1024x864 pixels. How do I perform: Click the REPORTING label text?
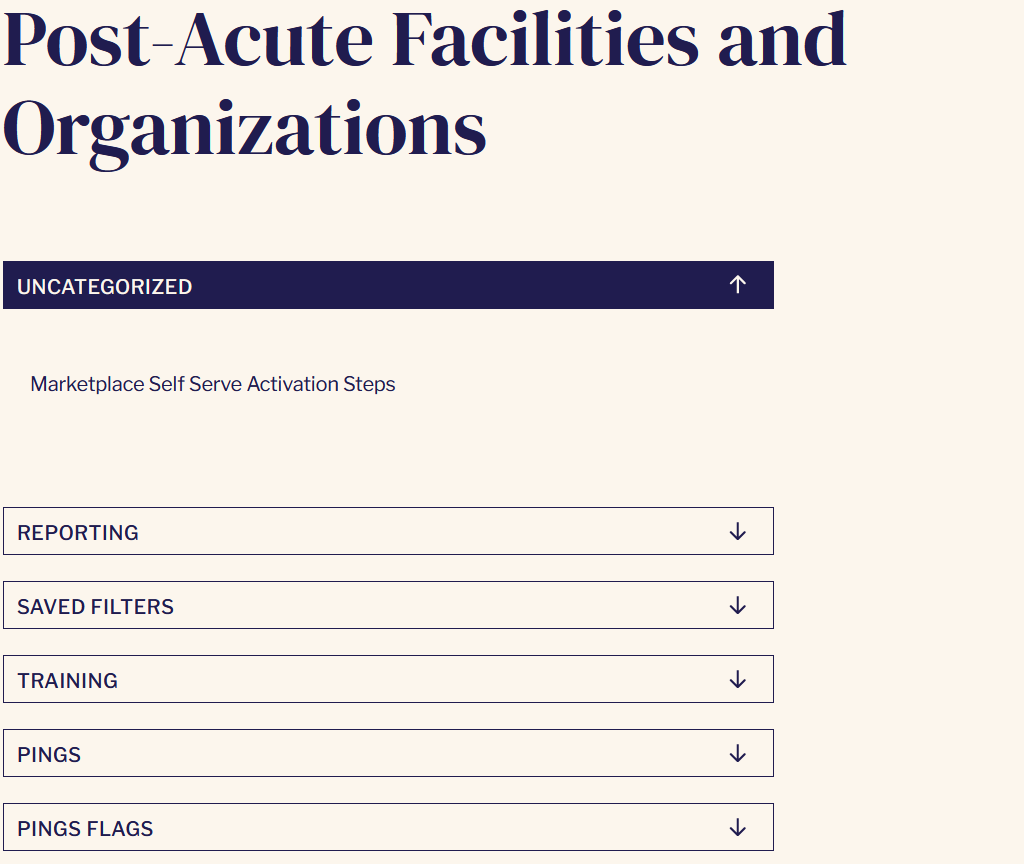pos(78,533)
